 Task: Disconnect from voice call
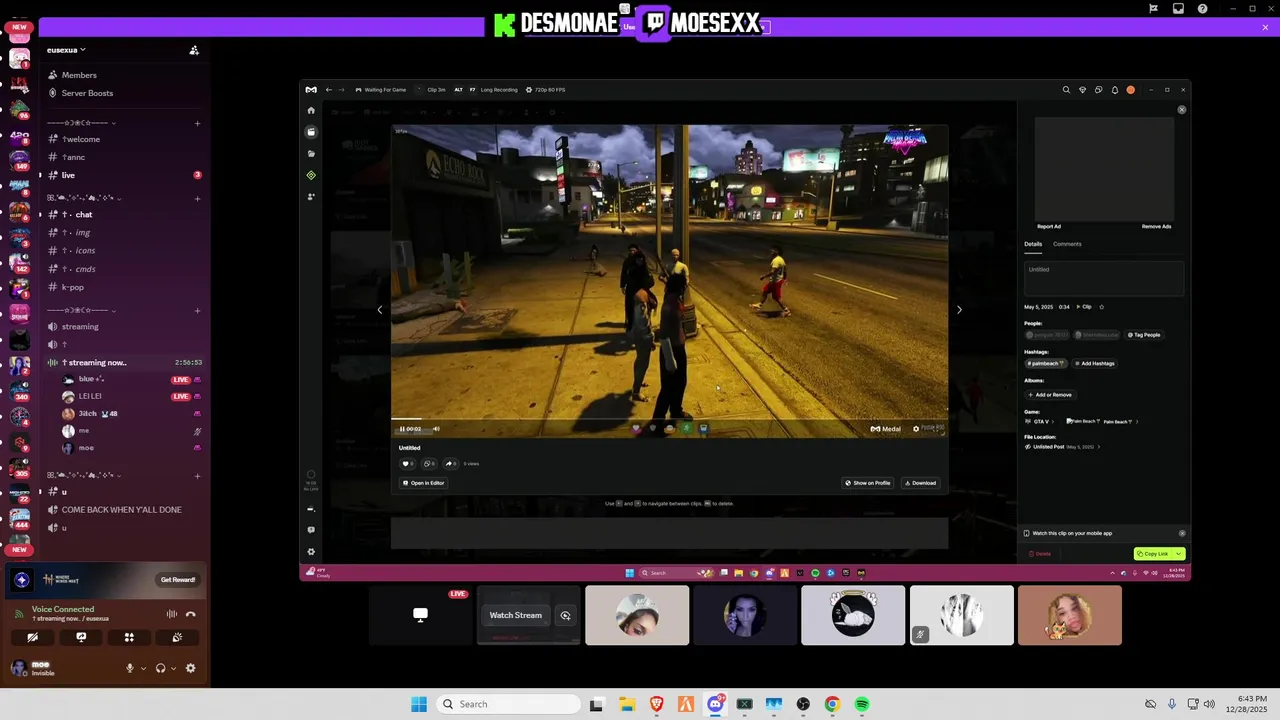tap(190, 614)
